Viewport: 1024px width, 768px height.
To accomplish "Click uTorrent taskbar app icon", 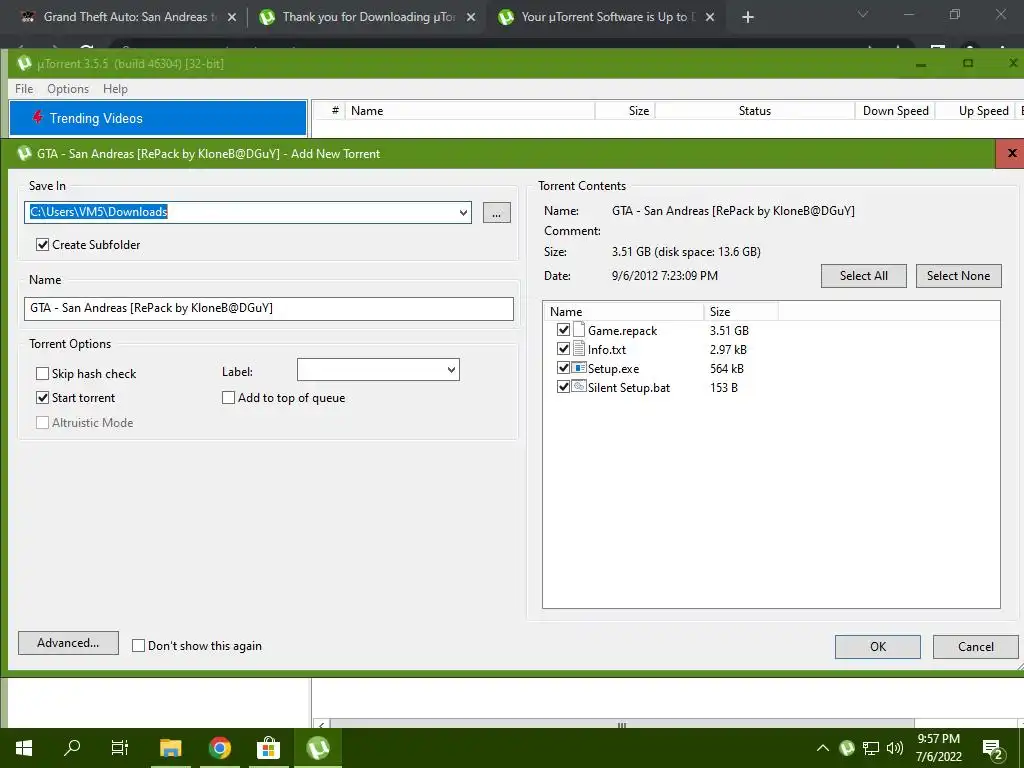I will click(x=317, y=748).
